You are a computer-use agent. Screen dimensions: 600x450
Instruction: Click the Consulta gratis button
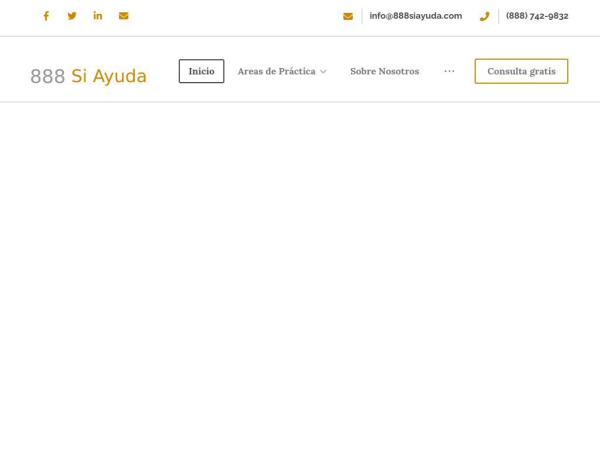tap(521, 71)
